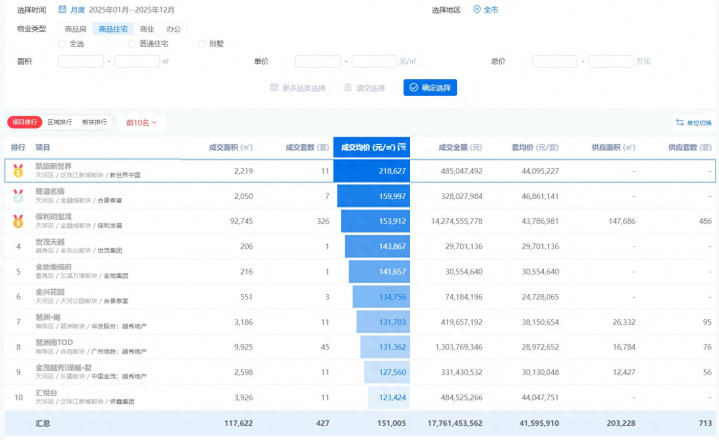
Task: Click the calendar icon next to 月度
Action: click(x=62, y=9)
